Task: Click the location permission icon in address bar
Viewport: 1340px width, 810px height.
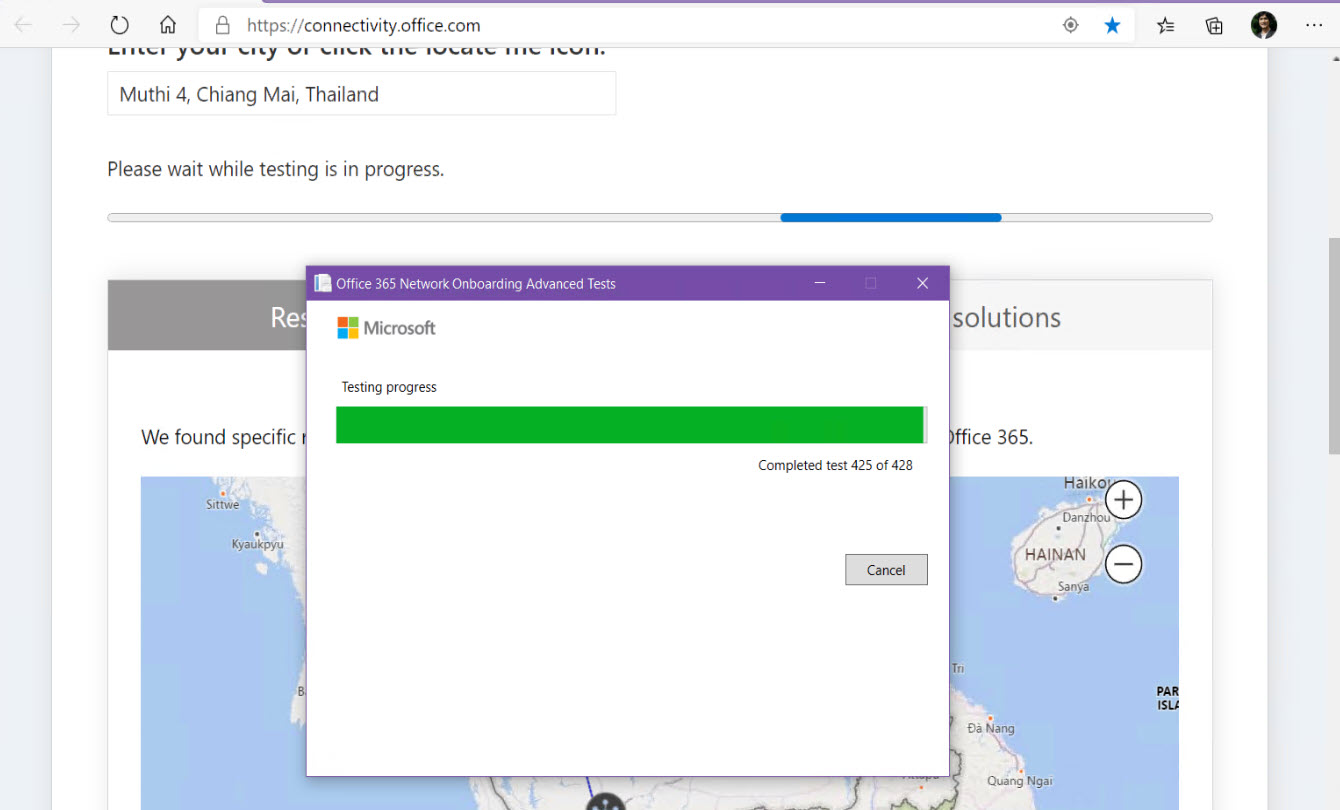Action: click(x=1070, y=26)
